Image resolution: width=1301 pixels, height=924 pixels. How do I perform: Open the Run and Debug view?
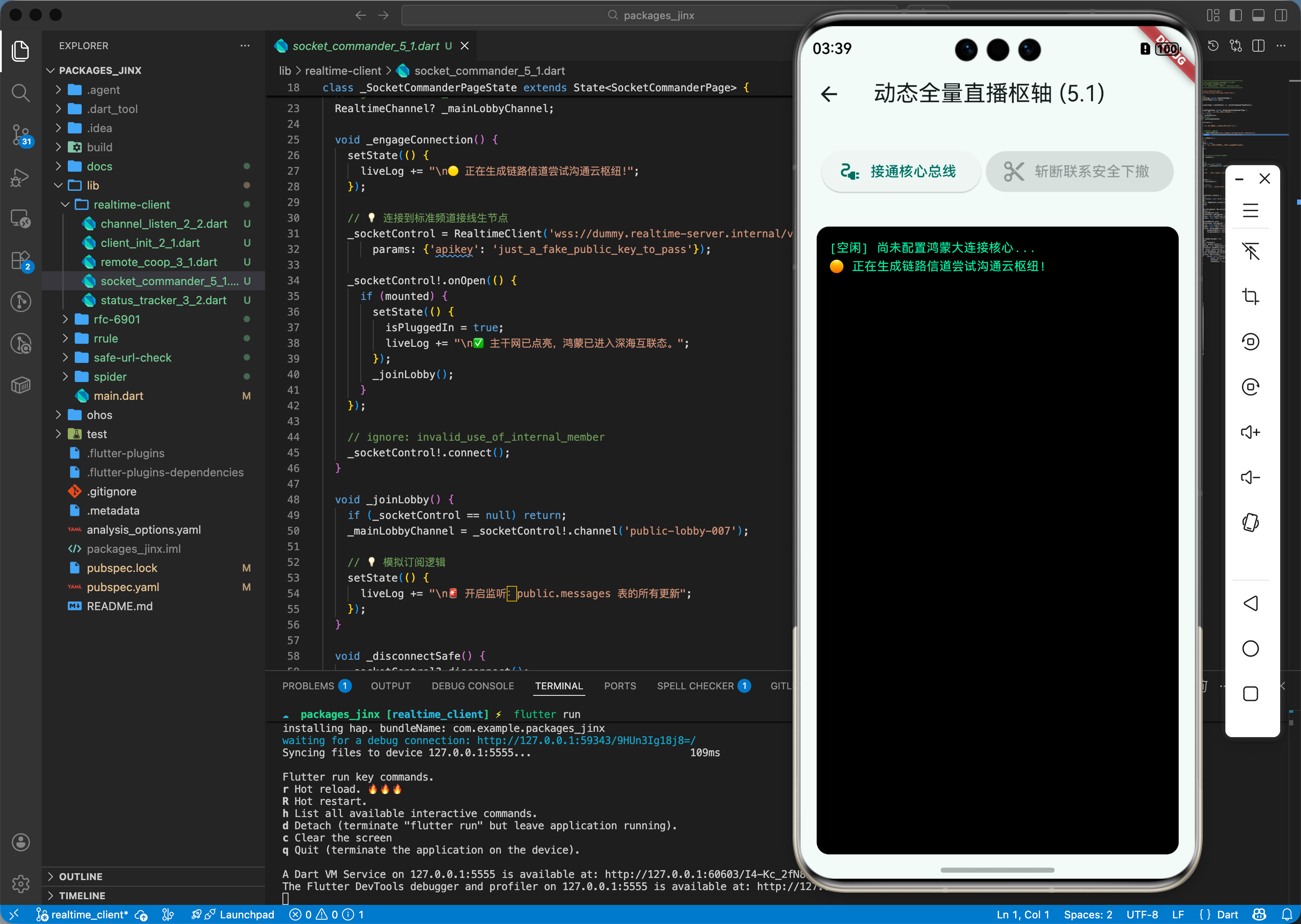coord(20,177)
